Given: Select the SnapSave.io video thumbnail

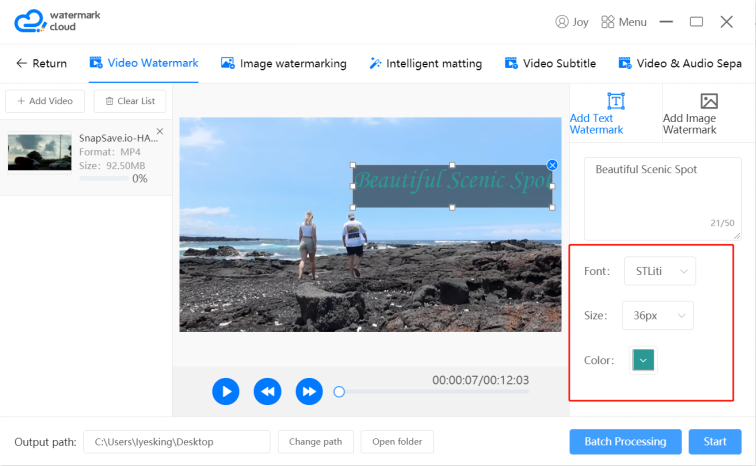Looking at the screenshot, I should 40,152.
